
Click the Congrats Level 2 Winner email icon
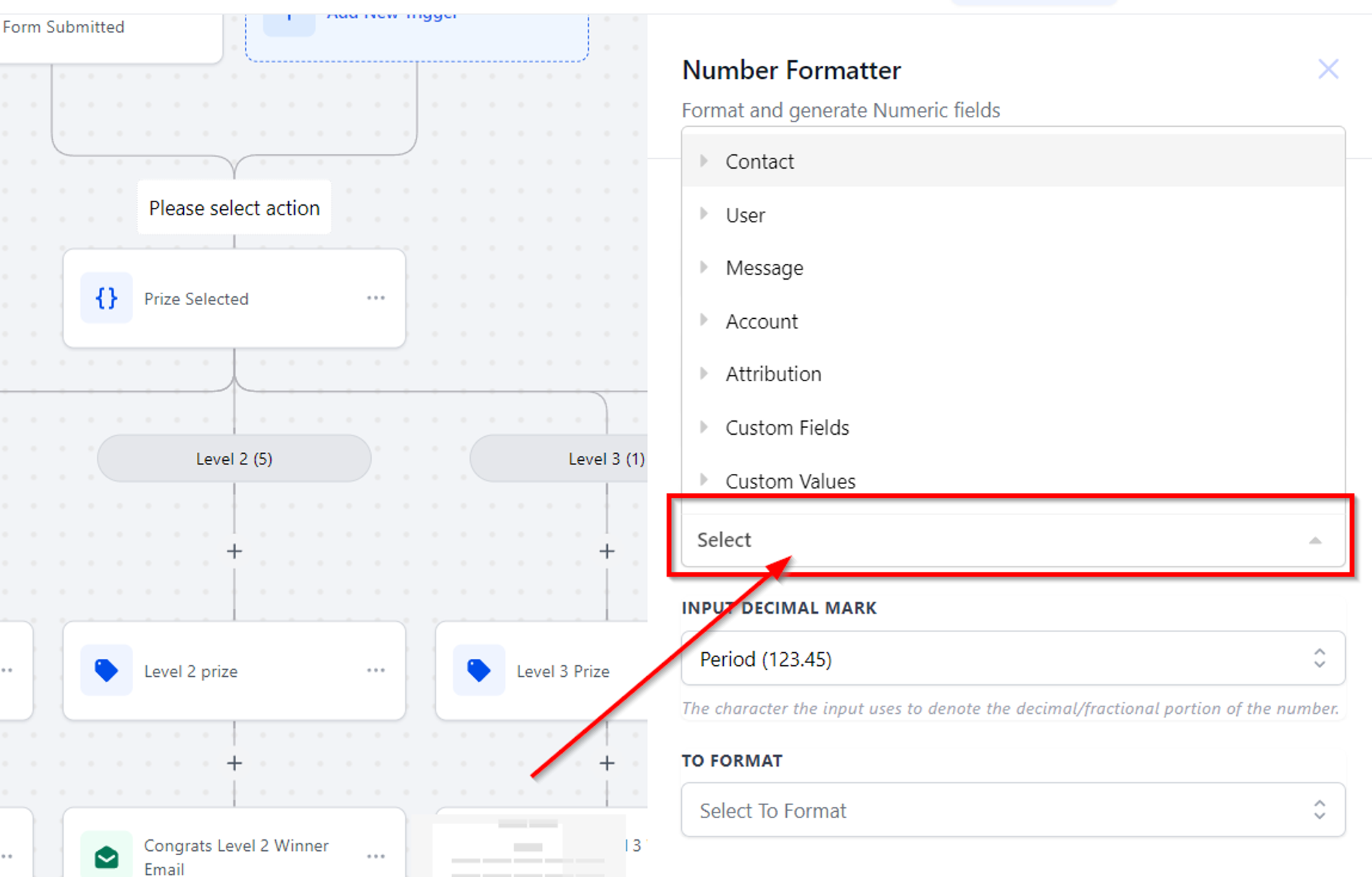[x=106, y=856]
